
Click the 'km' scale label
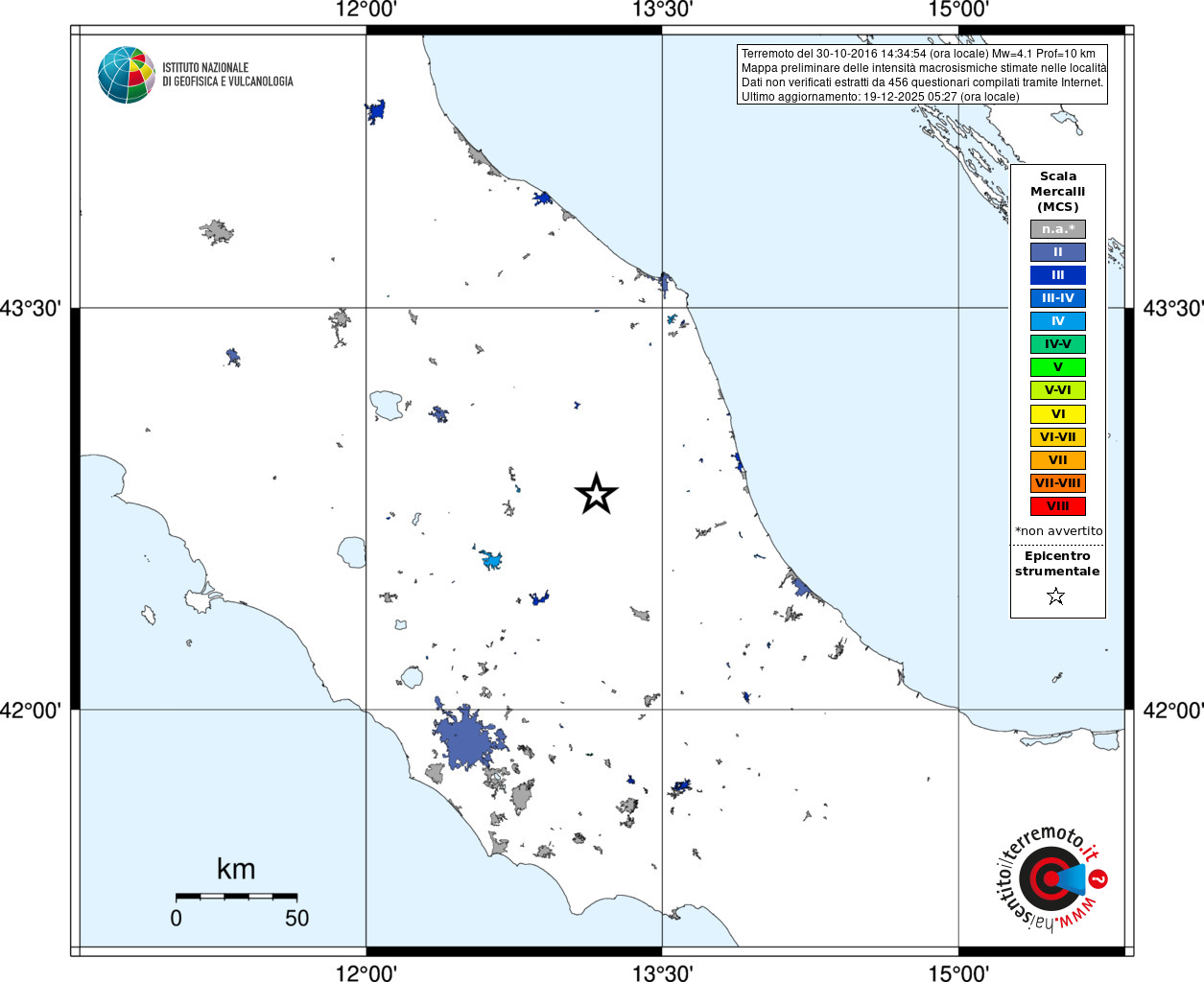pos(236,869)
